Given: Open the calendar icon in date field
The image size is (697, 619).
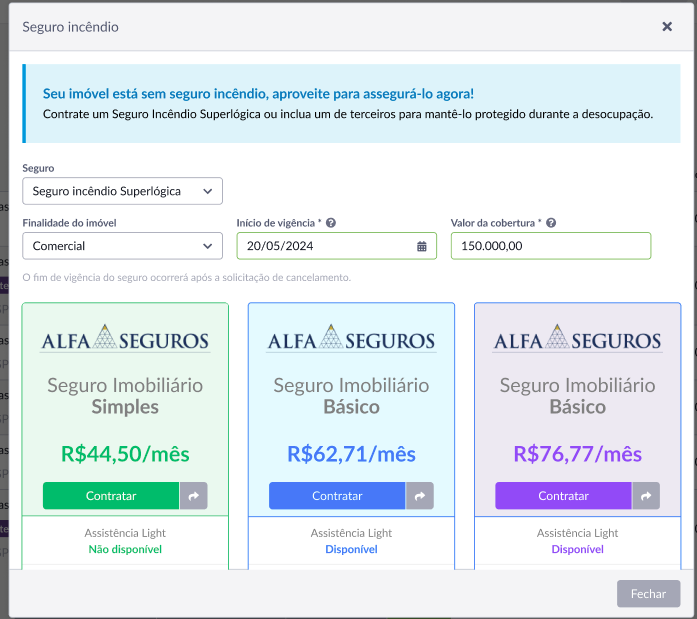Looking at the screenshot, I should [421, 246].
